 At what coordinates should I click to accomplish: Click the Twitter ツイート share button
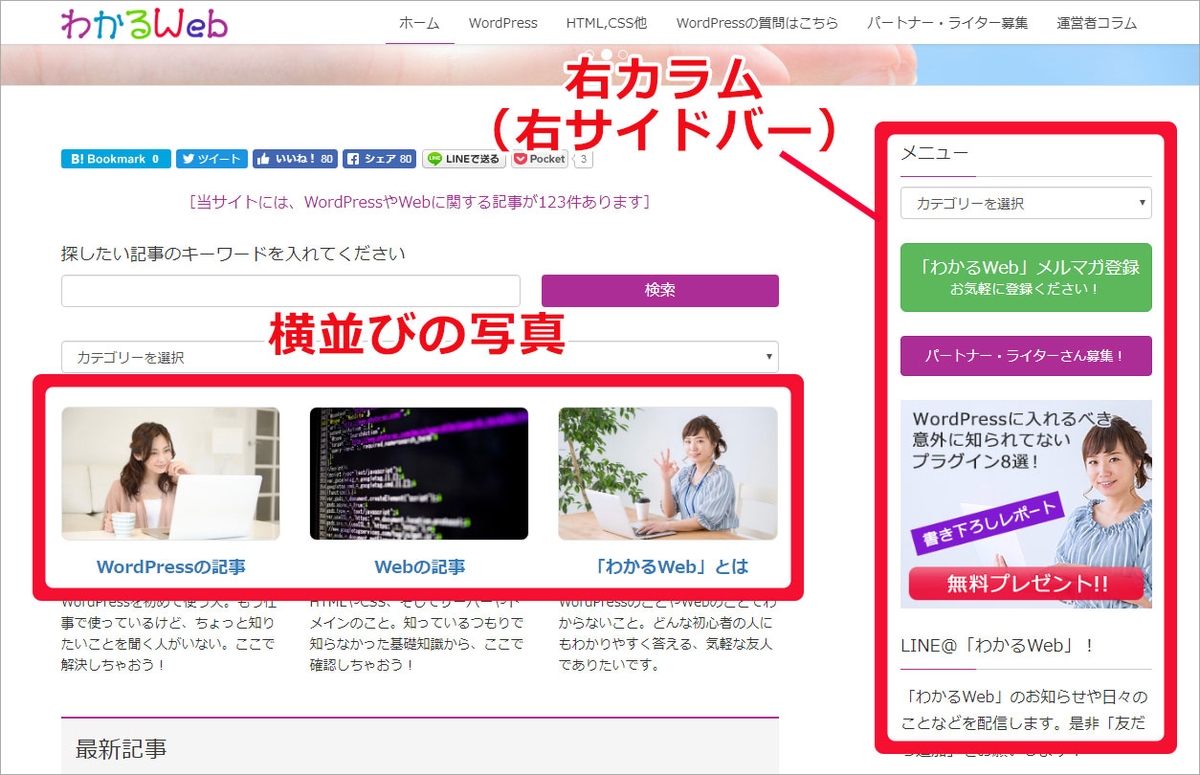[x=212, y=159]
